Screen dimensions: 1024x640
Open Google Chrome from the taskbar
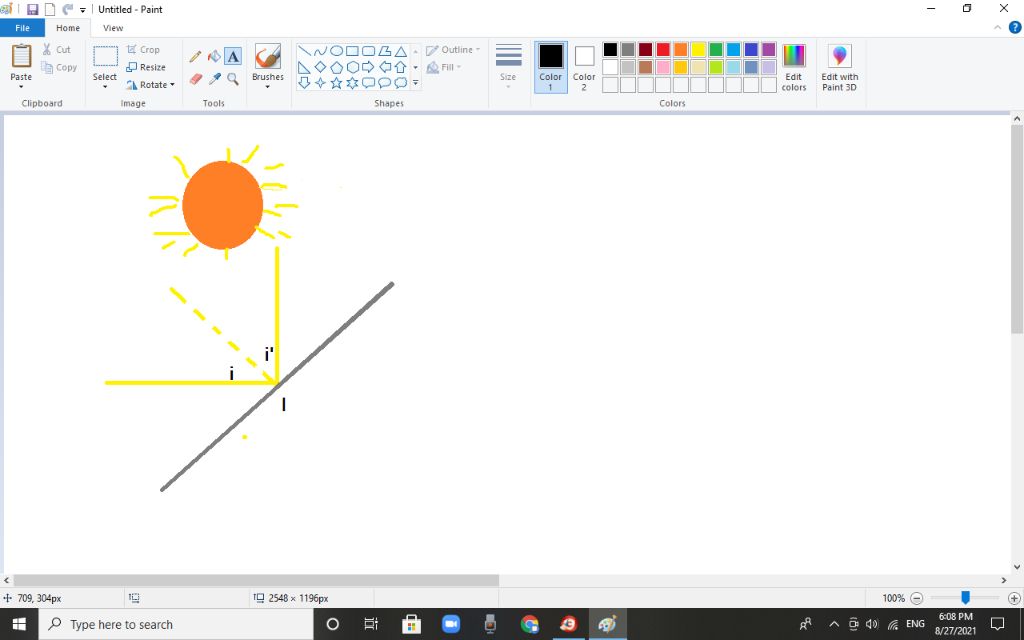[x=529, y=624]
